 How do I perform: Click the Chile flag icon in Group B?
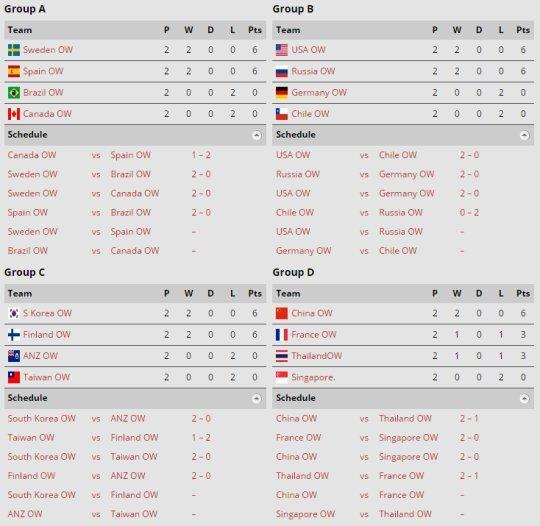click(x=282, y=114)
